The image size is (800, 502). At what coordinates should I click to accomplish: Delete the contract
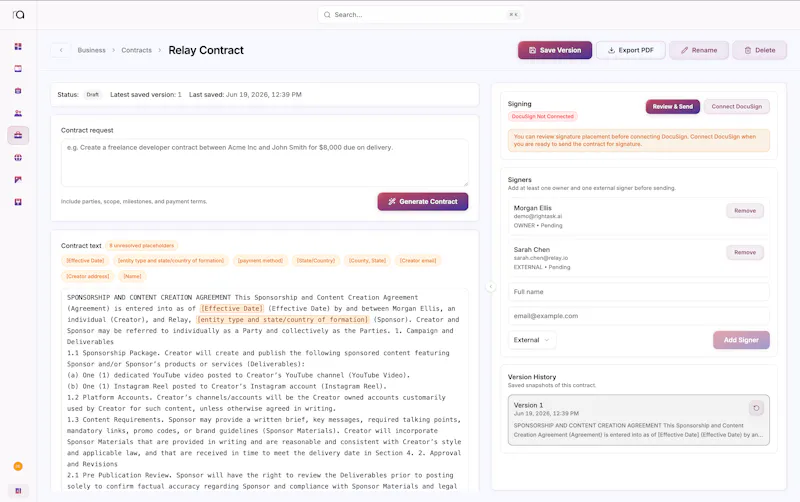tap(759, 50)
